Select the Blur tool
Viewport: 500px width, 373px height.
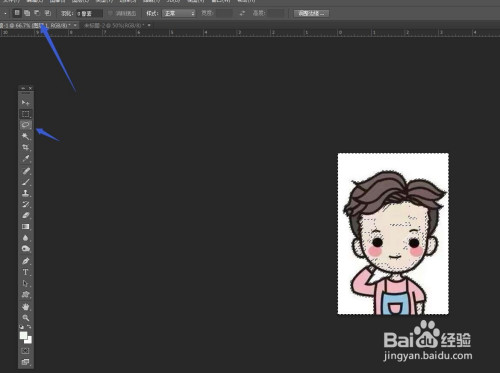click(25, 238)
